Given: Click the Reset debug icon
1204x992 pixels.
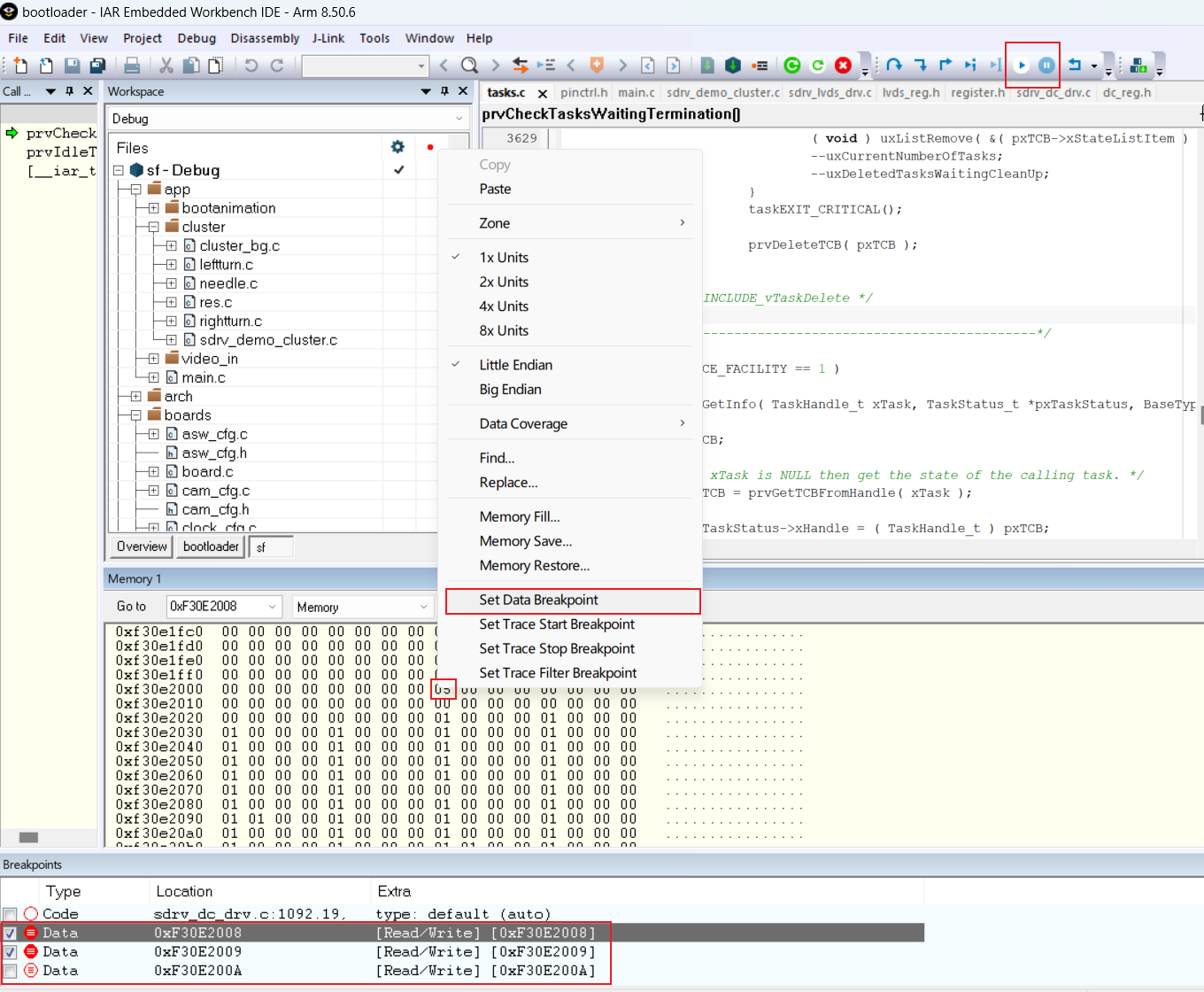Looking at the screenshot, I should [1076, 65].
